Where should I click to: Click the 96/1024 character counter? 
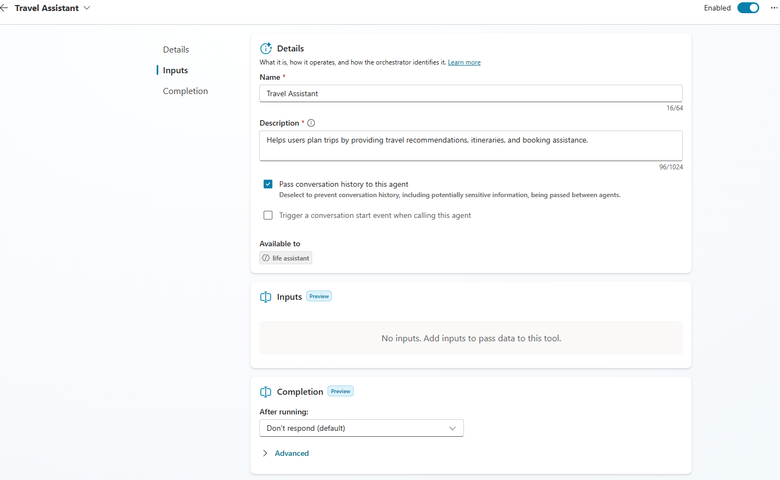(x=671, y=167)
